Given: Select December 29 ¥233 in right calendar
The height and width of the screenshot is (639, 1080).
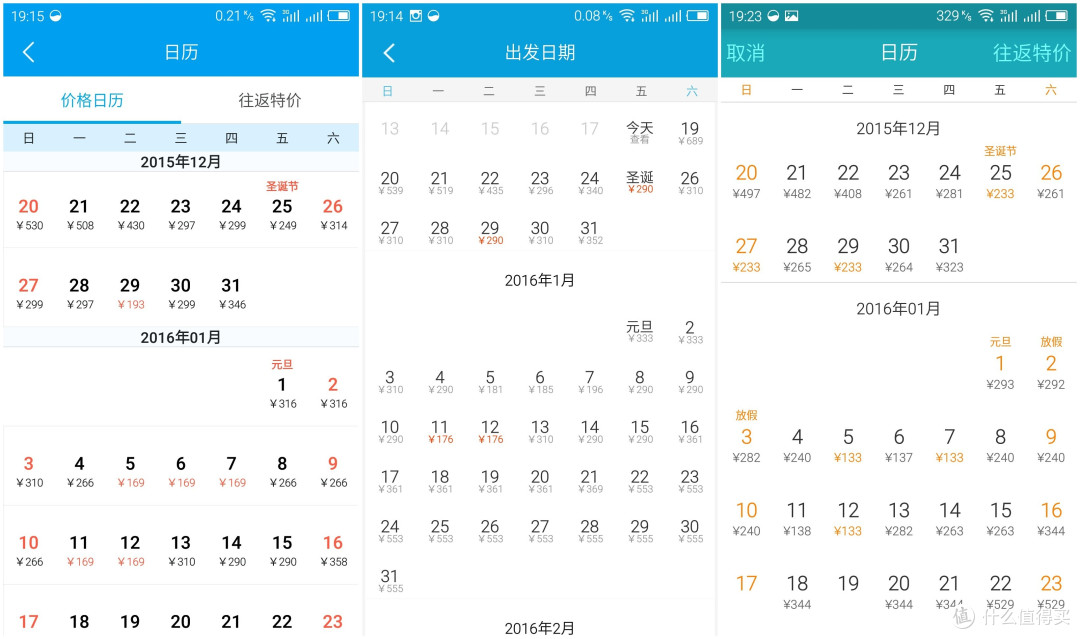Looking at the screenshot, I should (848, 255).
